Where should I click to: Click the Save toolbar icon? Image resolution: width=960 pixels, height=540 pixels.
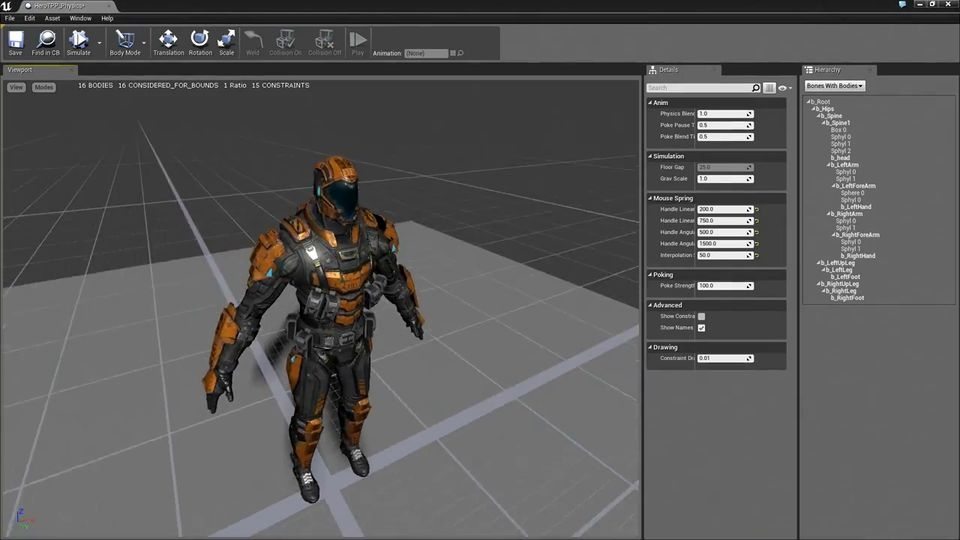point(16,40)
